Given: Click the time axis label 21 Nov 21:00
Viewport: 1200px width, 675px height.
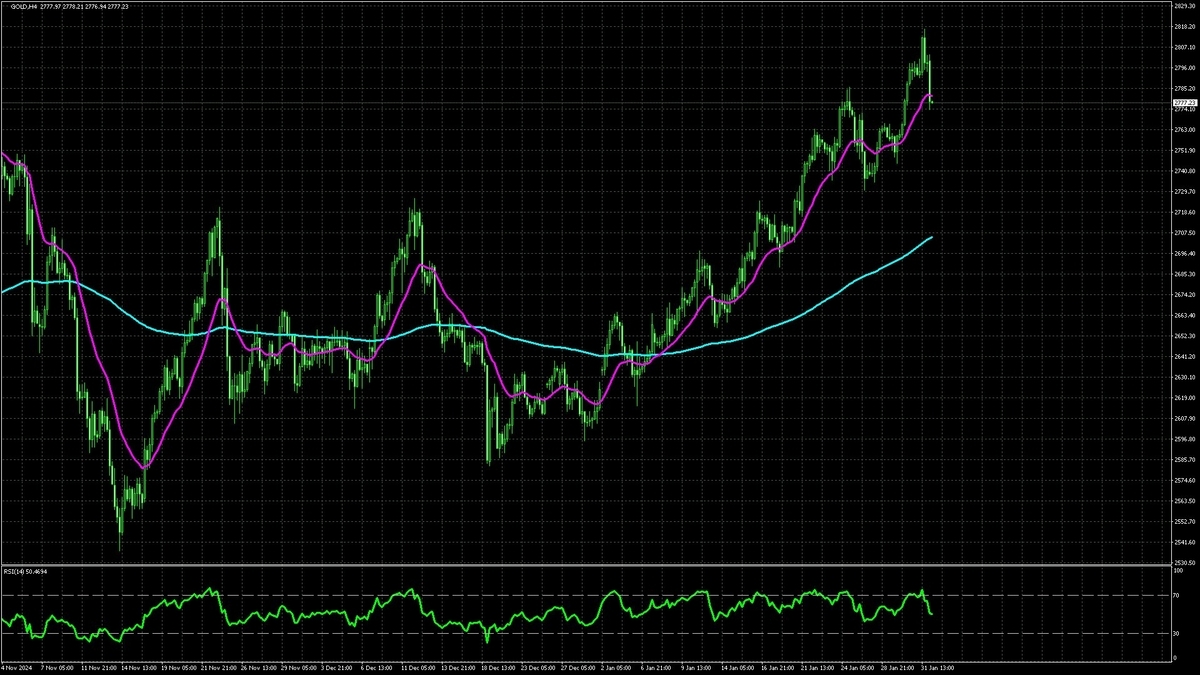Looking at the screenshot, I should pyautogui.click(x=219, y=667).
